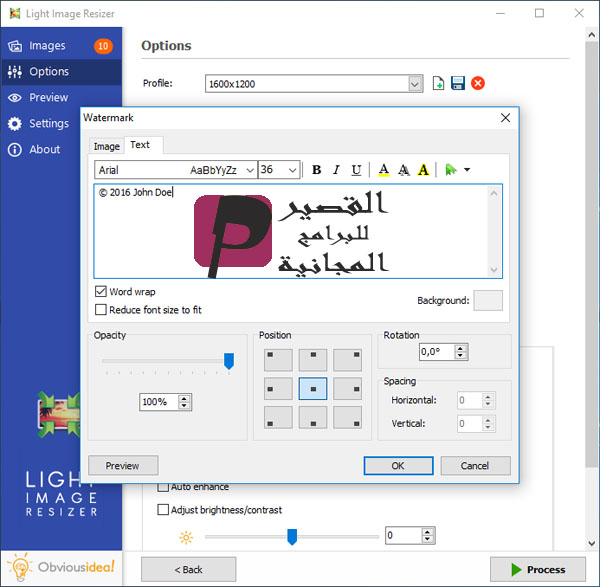The image size is (600, 587).
Task: Select the Text watermark tab
Action: tap(140, 145)
